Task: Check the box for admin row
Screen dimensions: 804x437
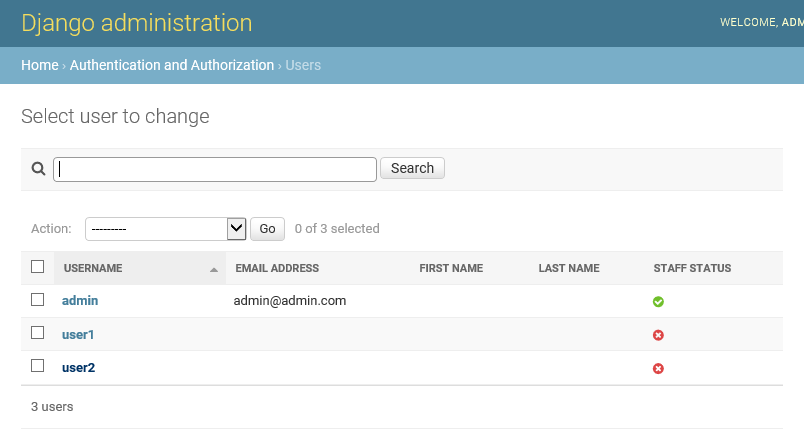Action: [x=37, y=300]
